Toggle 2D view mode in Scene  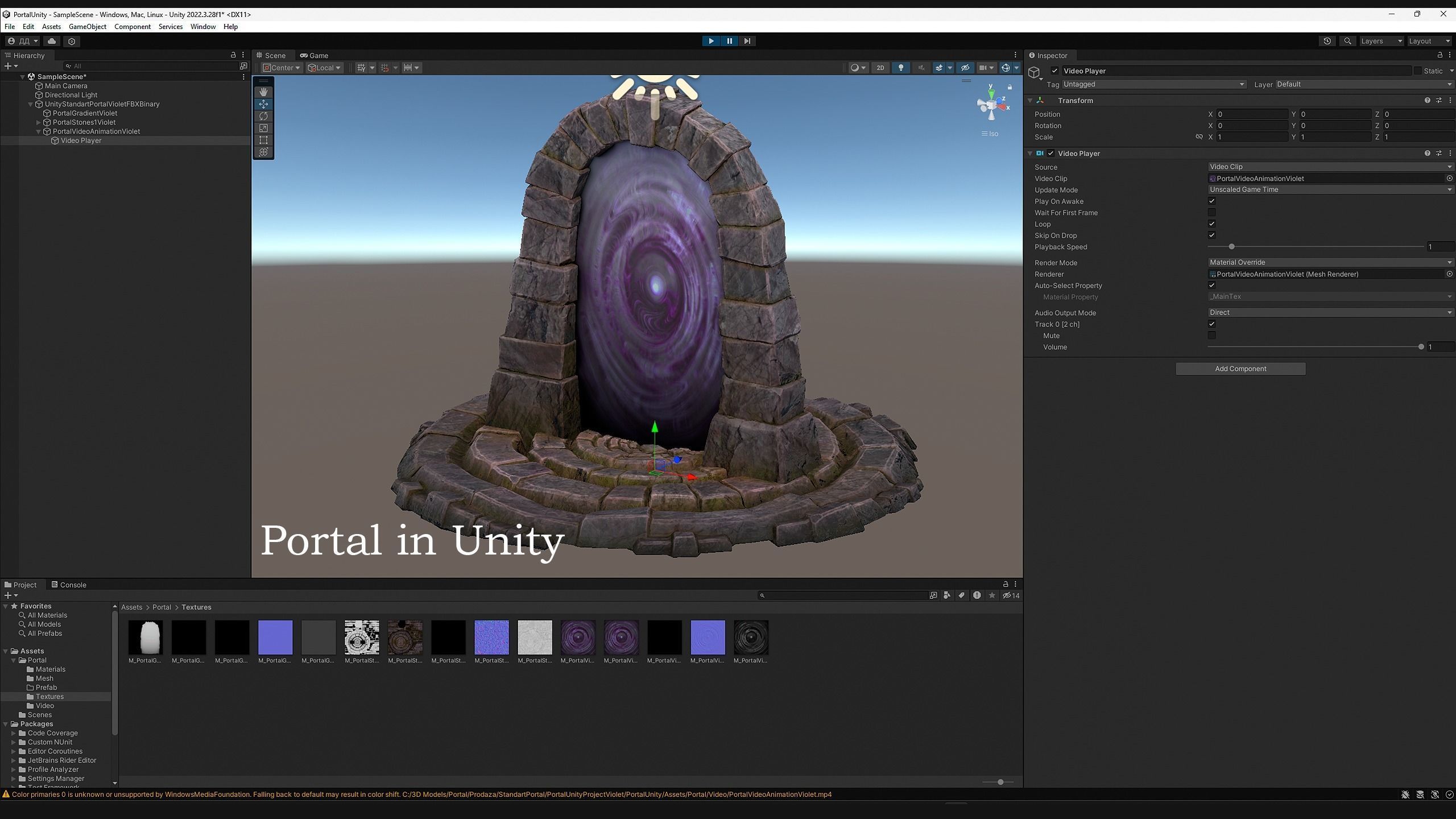coord(880,68)
